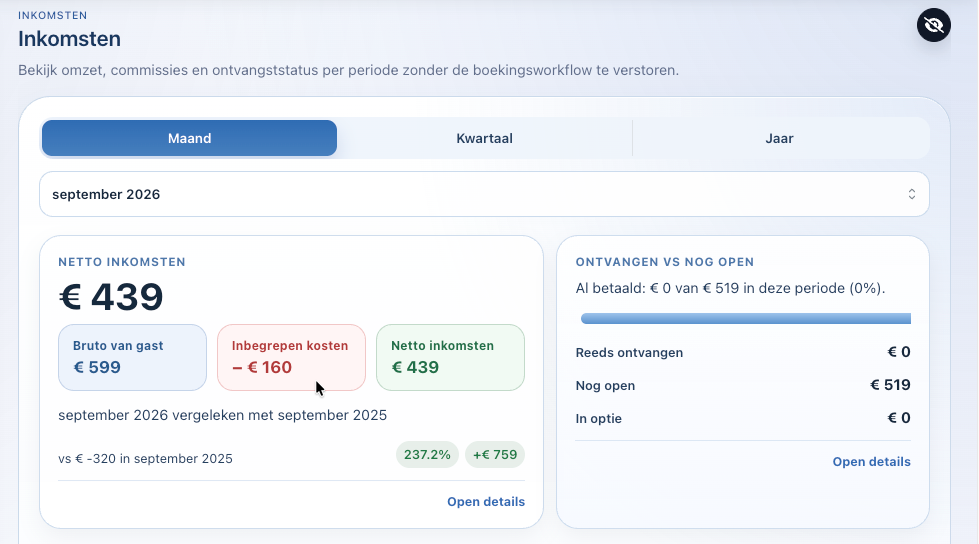
Task: Toggle the hide-amounts eye icon
Action: pyautogui.click(x=933, y=25)
